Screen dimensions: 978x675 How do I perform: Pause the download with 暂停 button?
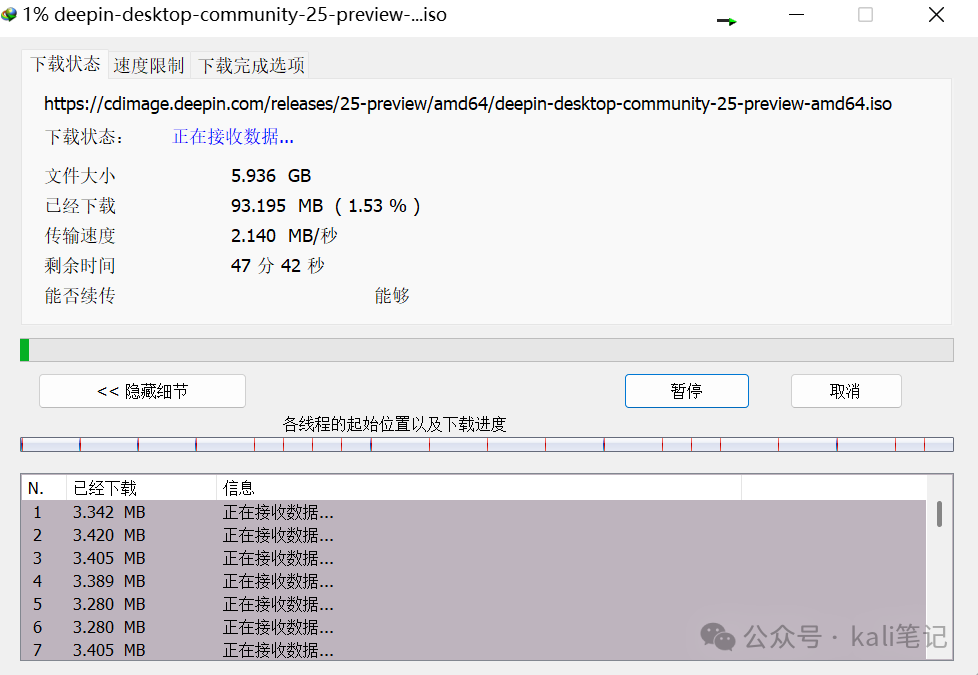pyautogui.click(x=686, y=390)
